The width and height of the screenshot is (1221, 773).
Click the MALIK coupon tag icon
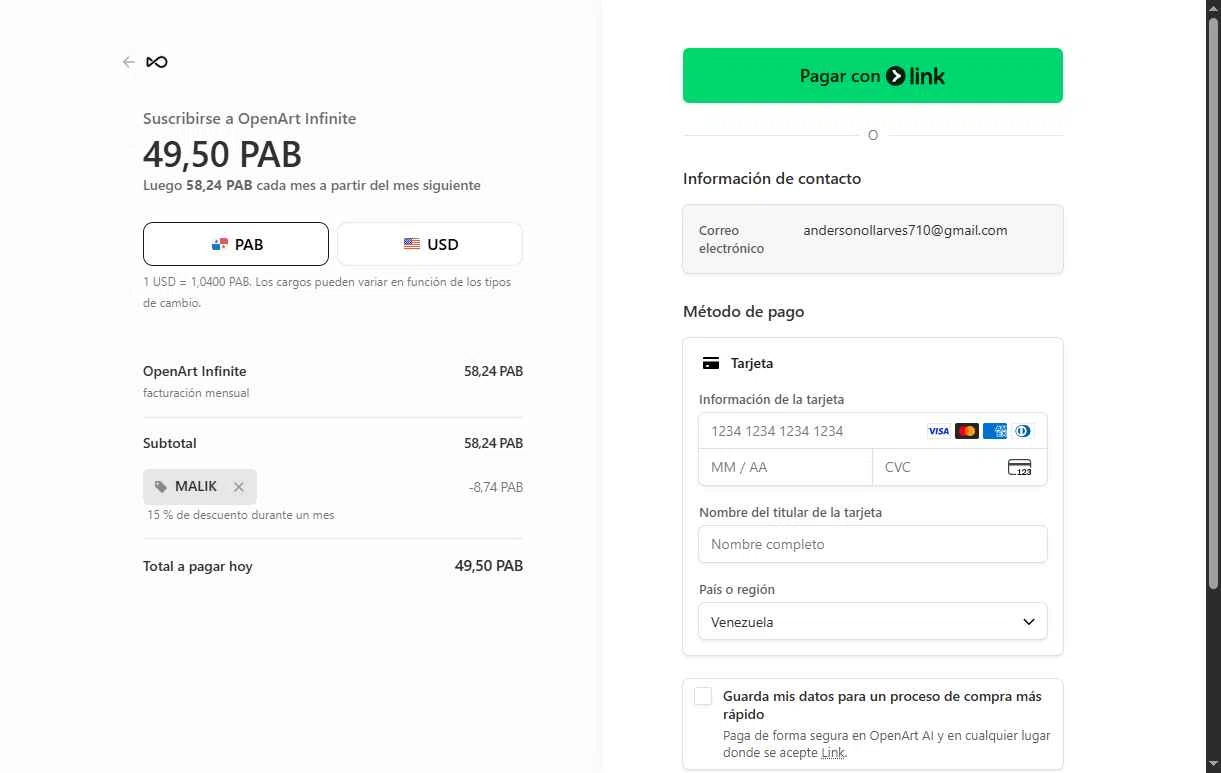pos(161,487)
